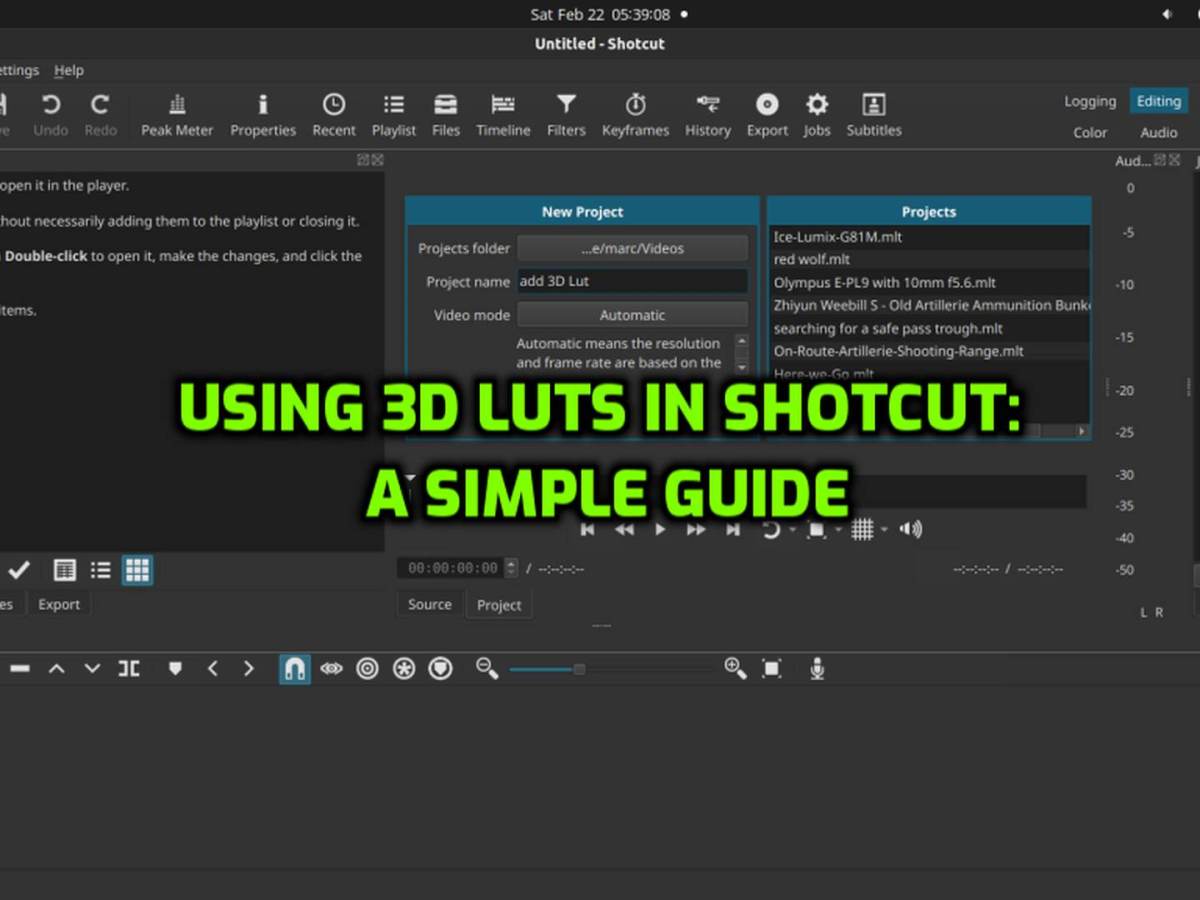Click the Projects folder path button
The width and height of the screenshot is (1200, 900).
[632, 248]
